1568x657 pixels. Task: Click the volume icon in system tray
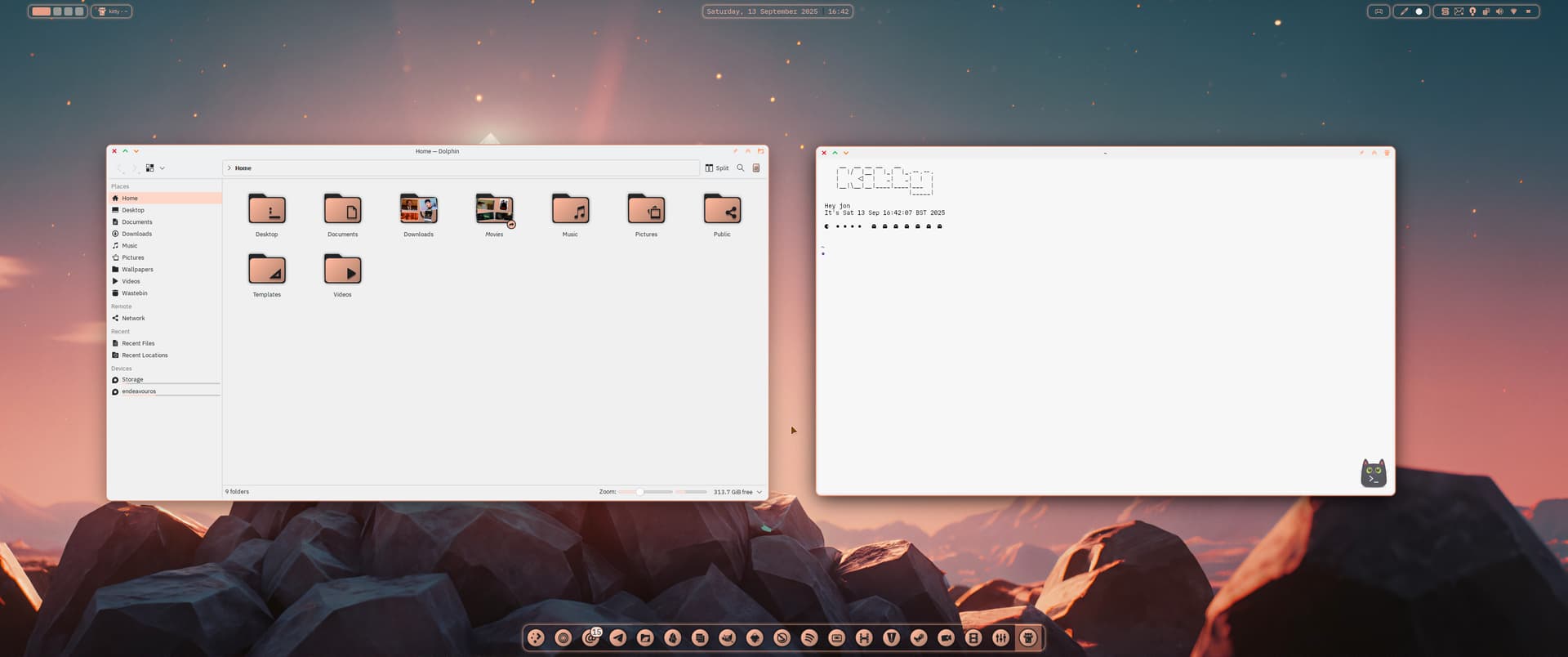(x=1499, y=11)
